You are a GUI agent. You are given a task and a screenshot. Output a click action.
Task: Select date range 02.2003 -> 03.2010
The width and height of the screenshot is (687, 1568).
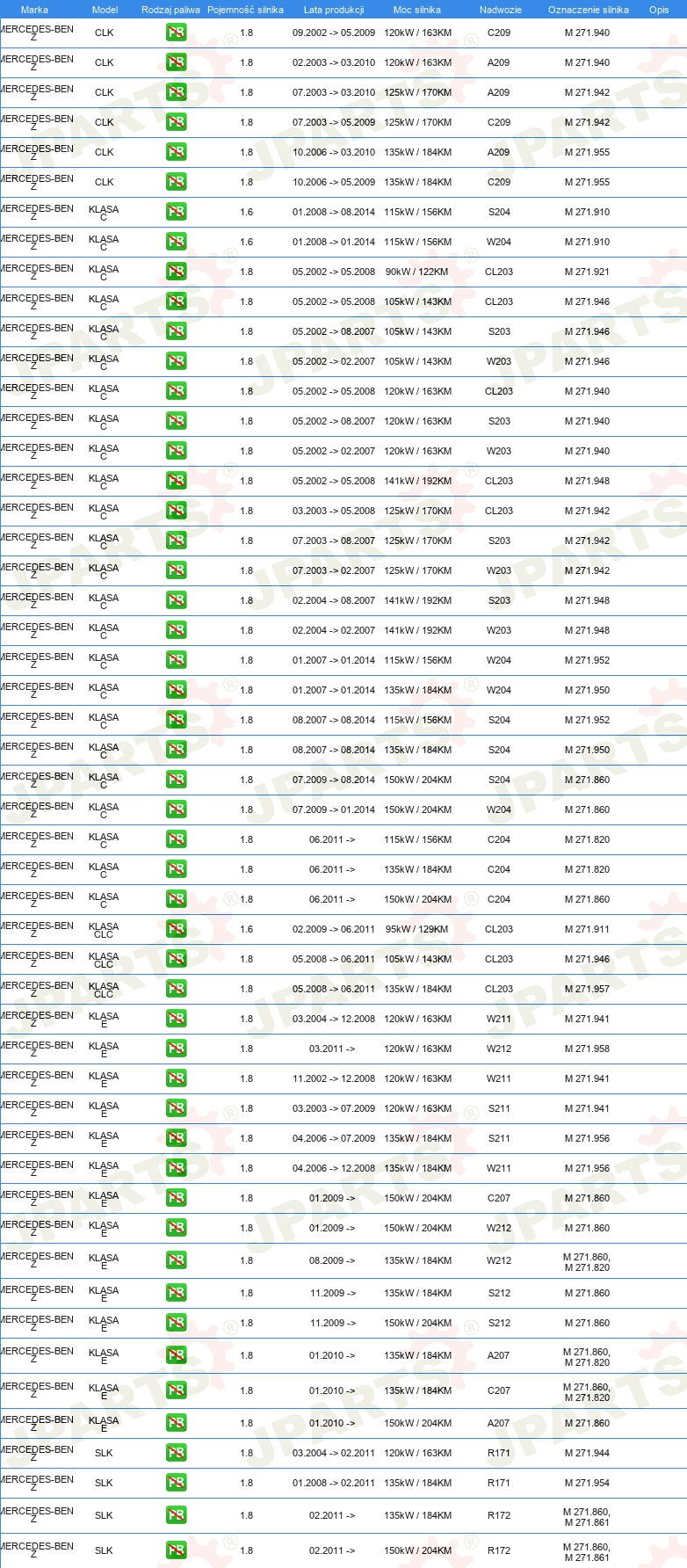[x=334, y=63]
